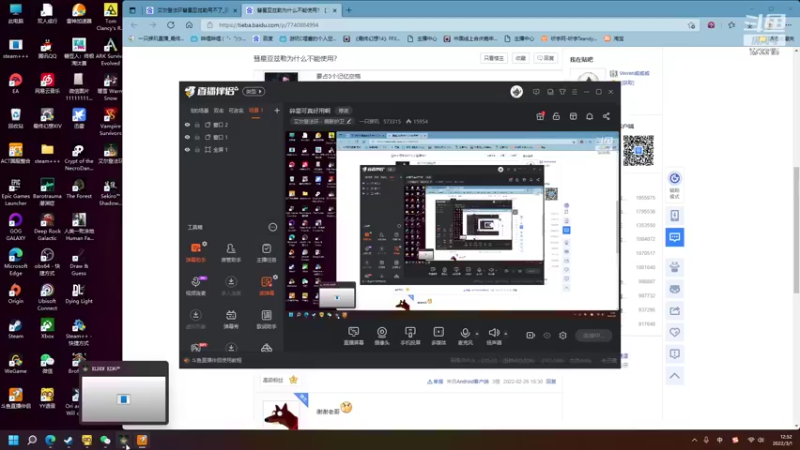Open the 歌词助手 lyrics assistant tool
This screenshot has height=450, width=800.
pos(266,319)
